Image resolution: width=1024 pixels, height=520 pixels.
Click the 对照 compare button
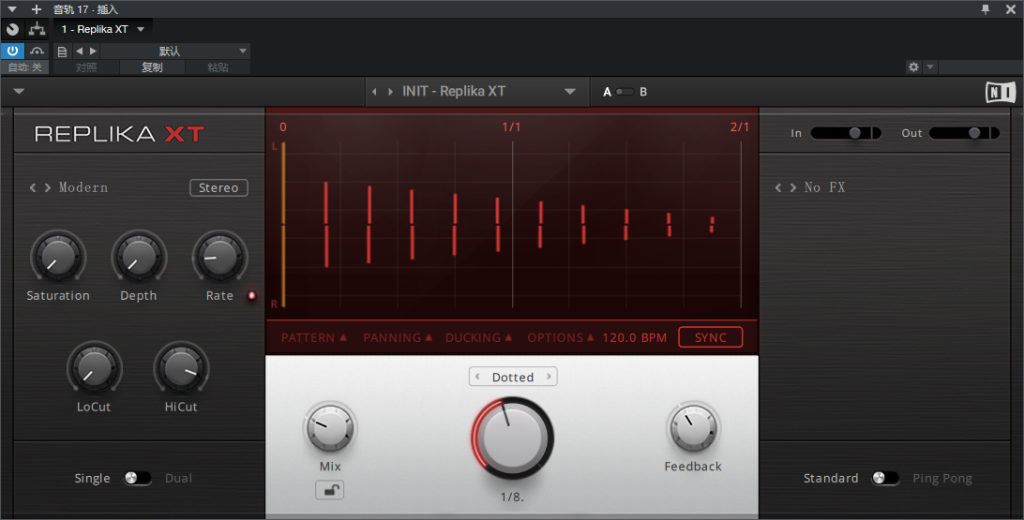click(86, 67)
